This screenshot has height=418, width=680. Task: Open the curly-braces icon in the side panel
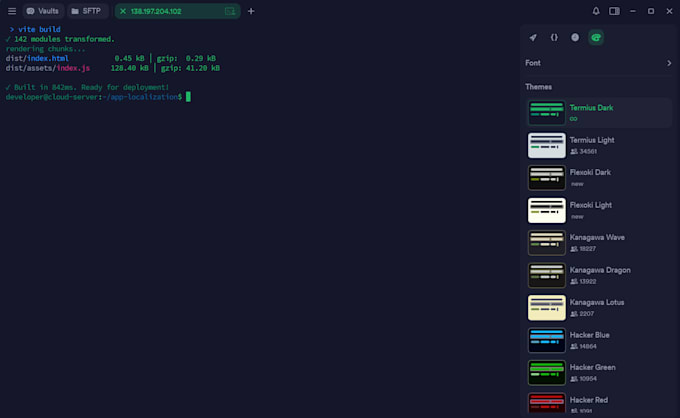(x=554, y=38)
